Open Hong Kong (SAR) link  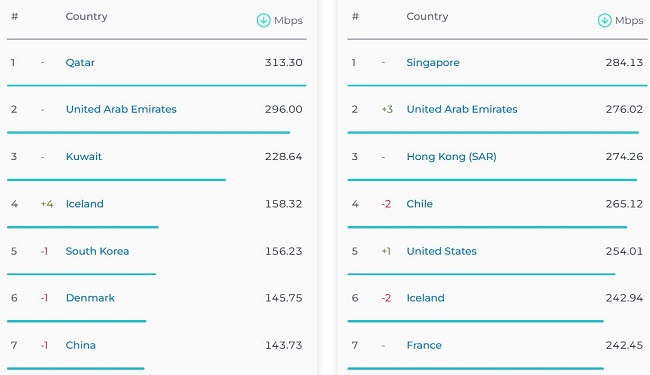[x=451, y=157]
